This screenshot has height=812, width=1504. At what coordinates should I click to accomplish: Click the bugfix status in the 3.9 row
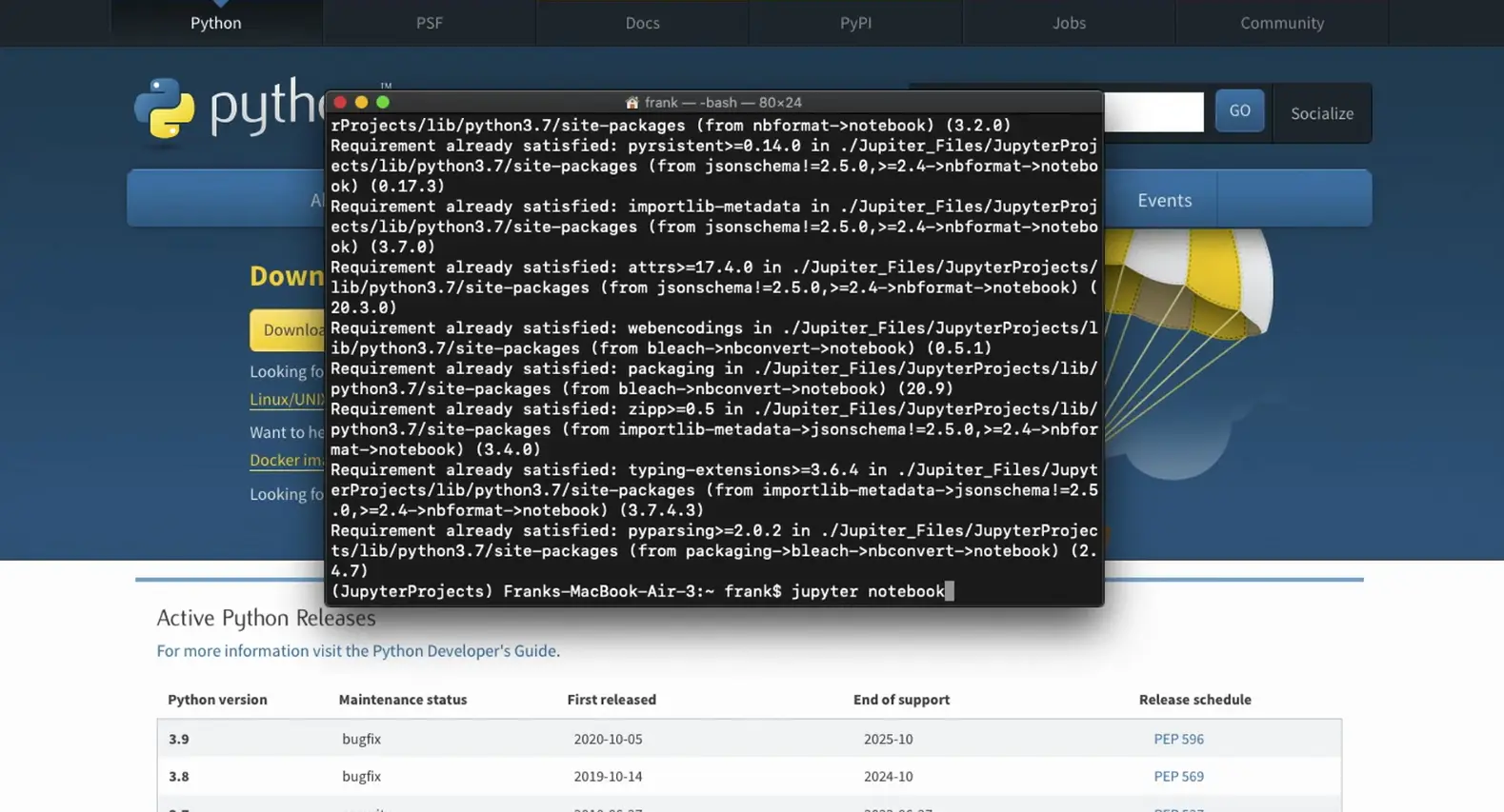coord(361,739)
